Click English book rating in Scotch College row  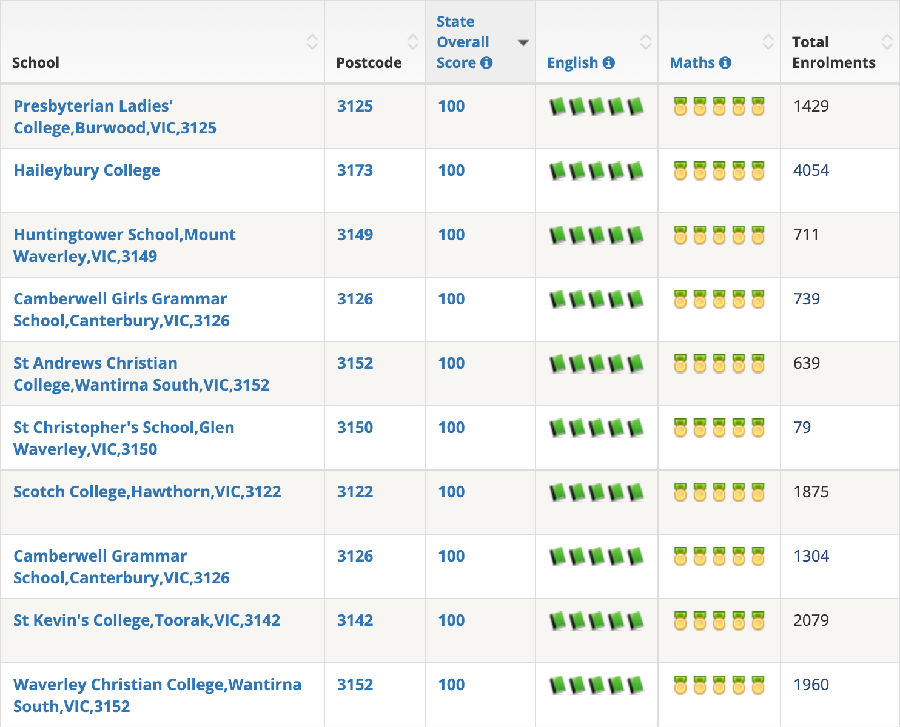click(596, 492)
